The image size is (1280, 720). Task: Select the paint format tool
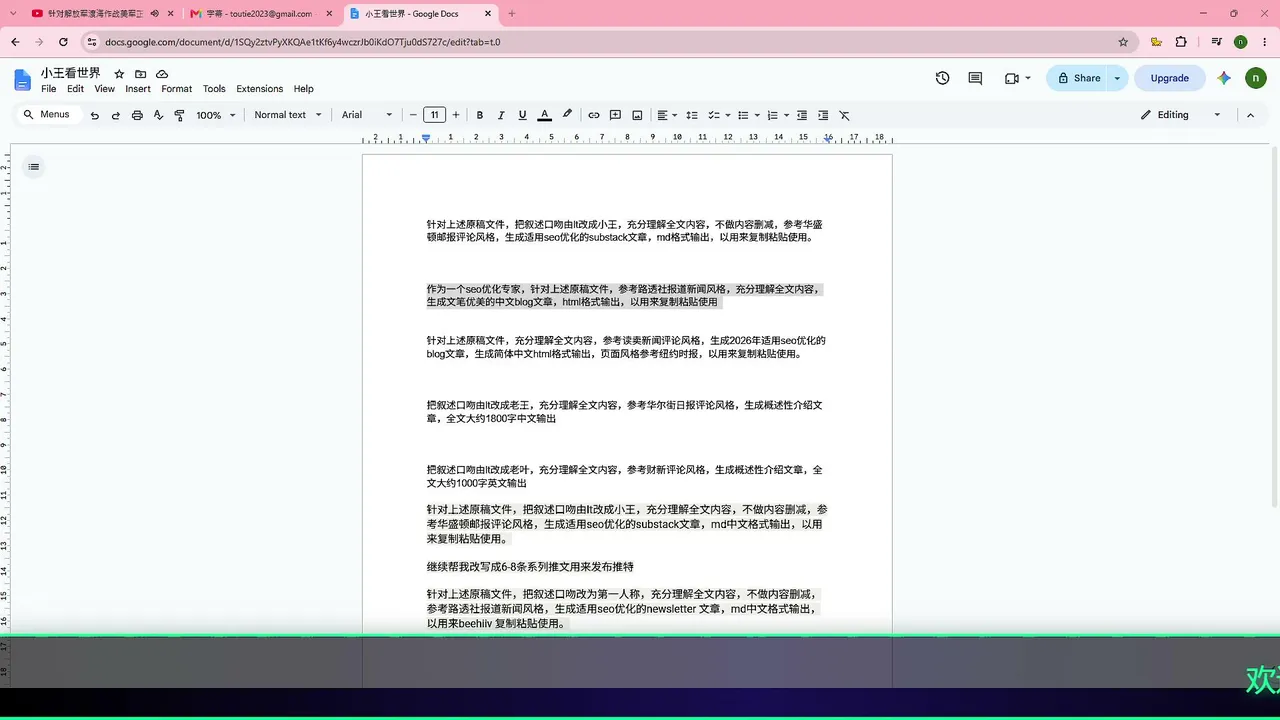click(x=179, y=115)
